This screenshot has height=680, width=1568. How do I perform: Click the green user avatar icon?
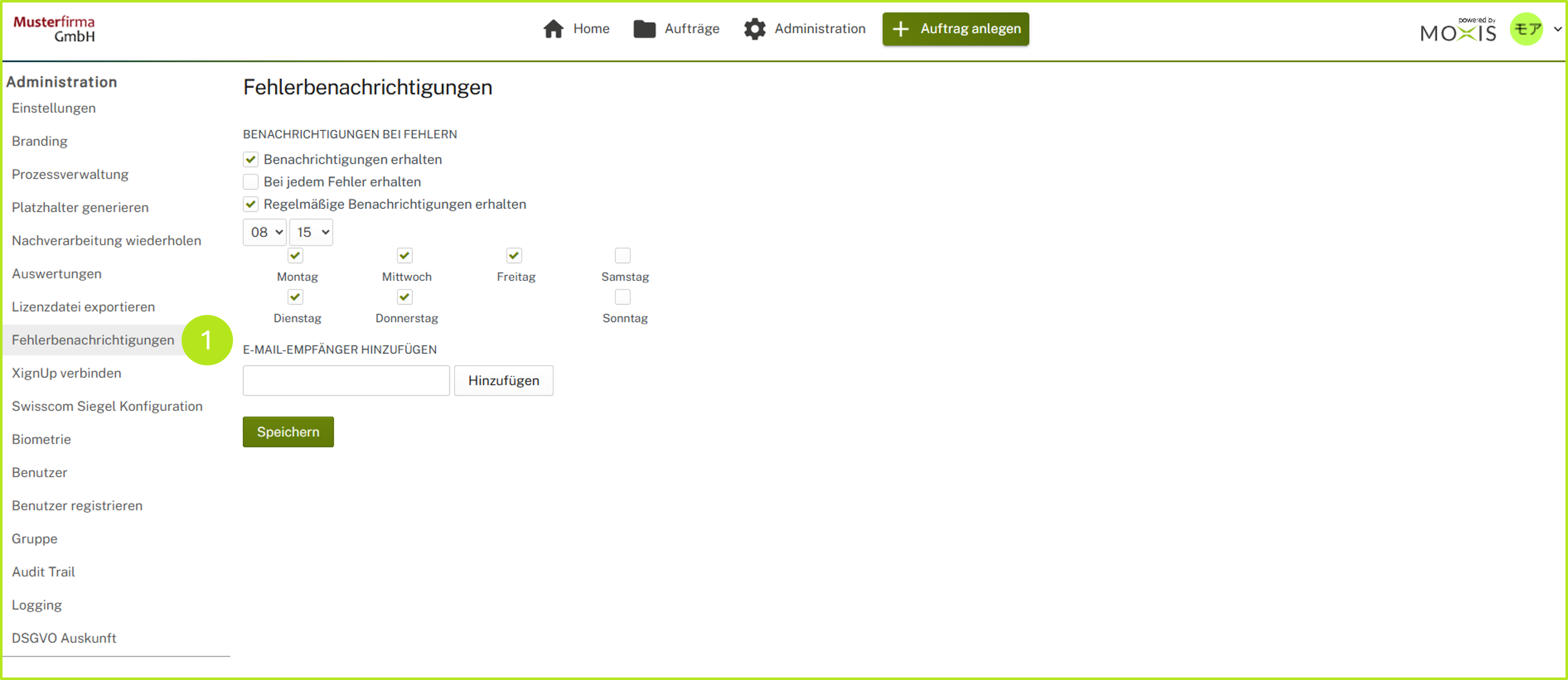coord(1526,29)
